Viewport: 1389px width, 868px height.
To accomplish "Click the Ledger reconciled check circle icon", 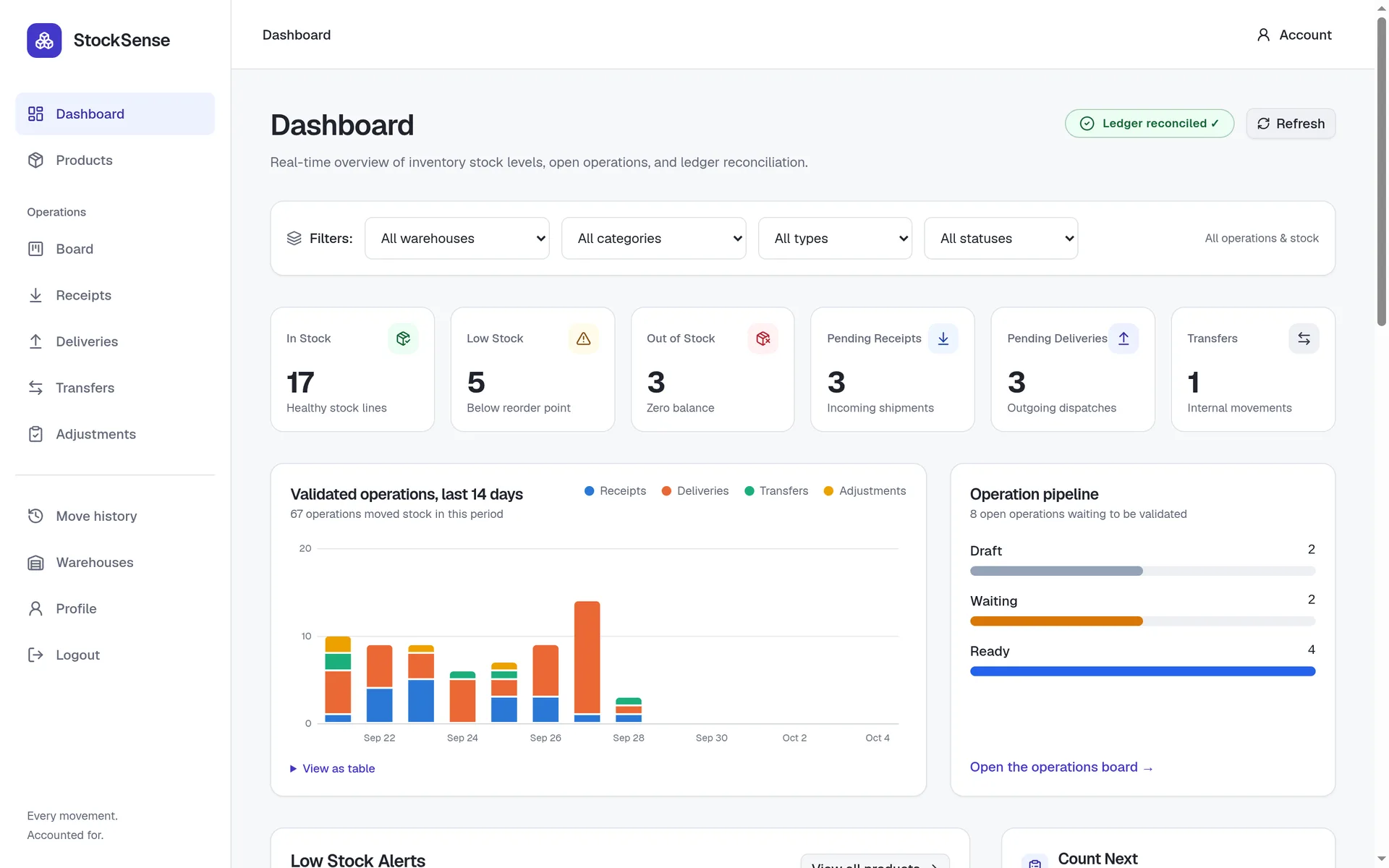I will 1087,124.
